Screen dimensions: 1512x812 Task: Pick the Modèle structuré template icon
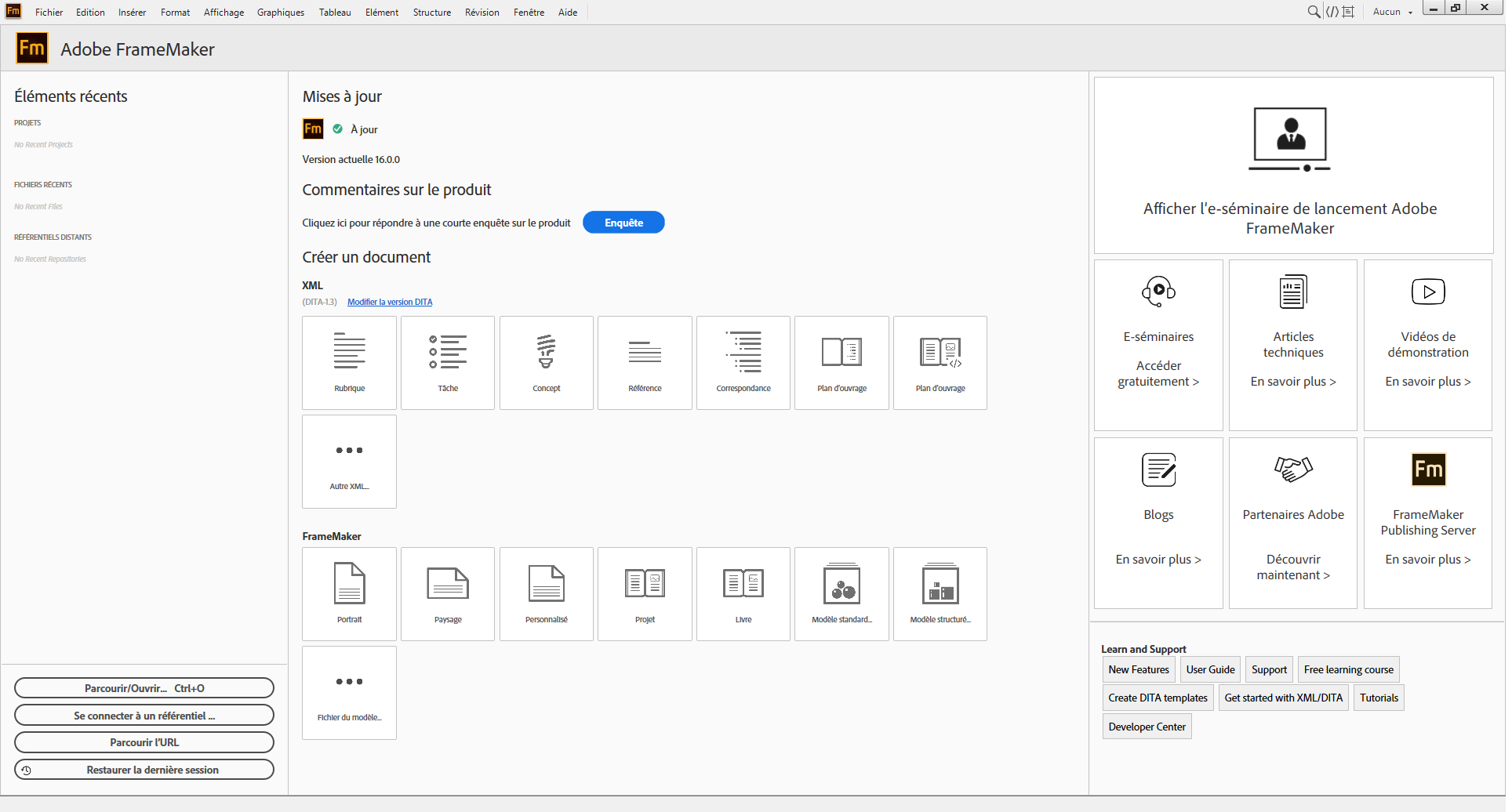point(940,593)
